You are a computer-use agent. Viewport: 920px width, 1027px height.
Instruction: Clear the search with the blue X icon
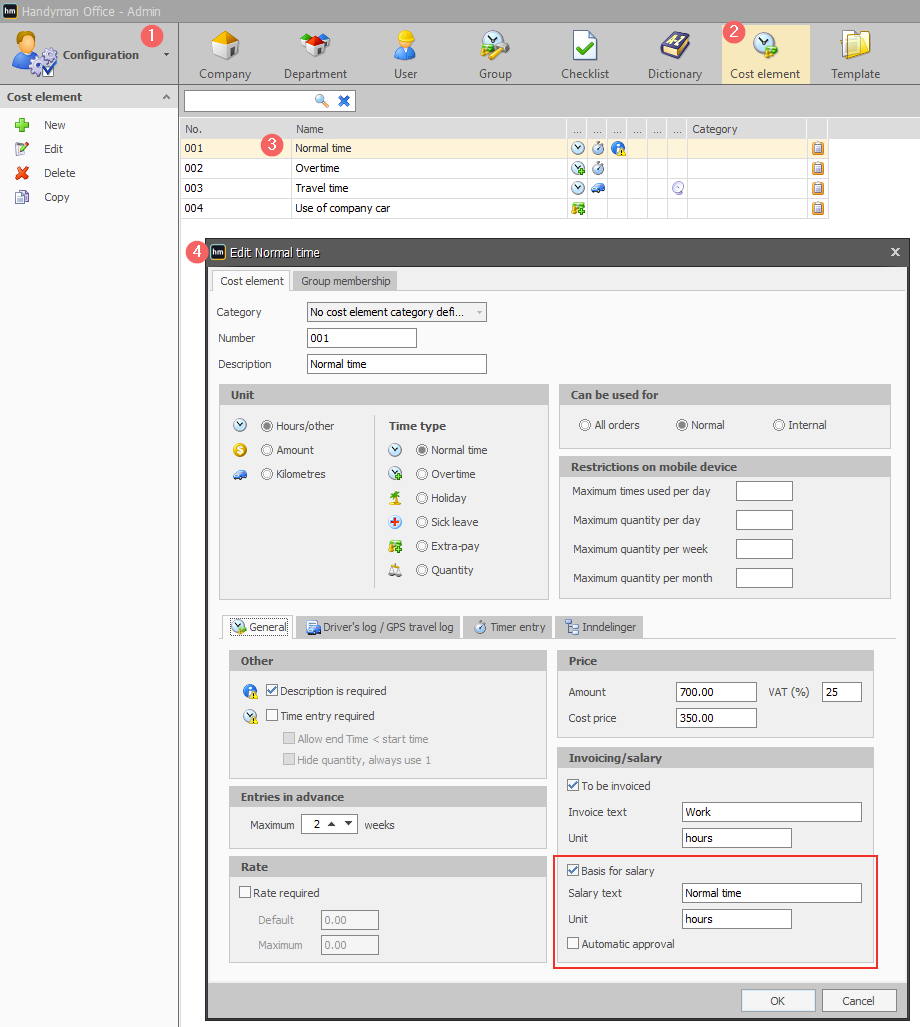[x=344, y=101]
